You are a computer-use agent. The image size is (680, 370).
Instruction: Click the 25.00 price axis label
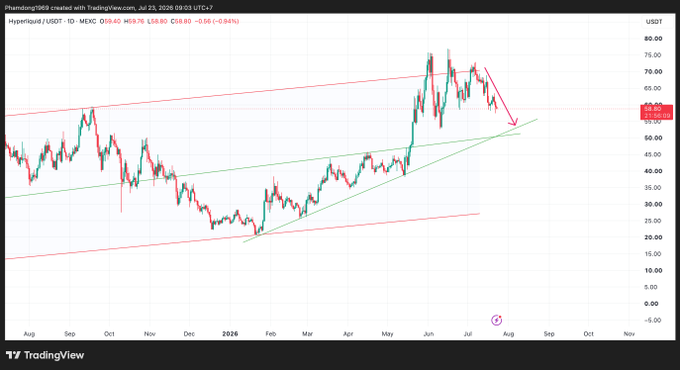[x=653, y=221]
